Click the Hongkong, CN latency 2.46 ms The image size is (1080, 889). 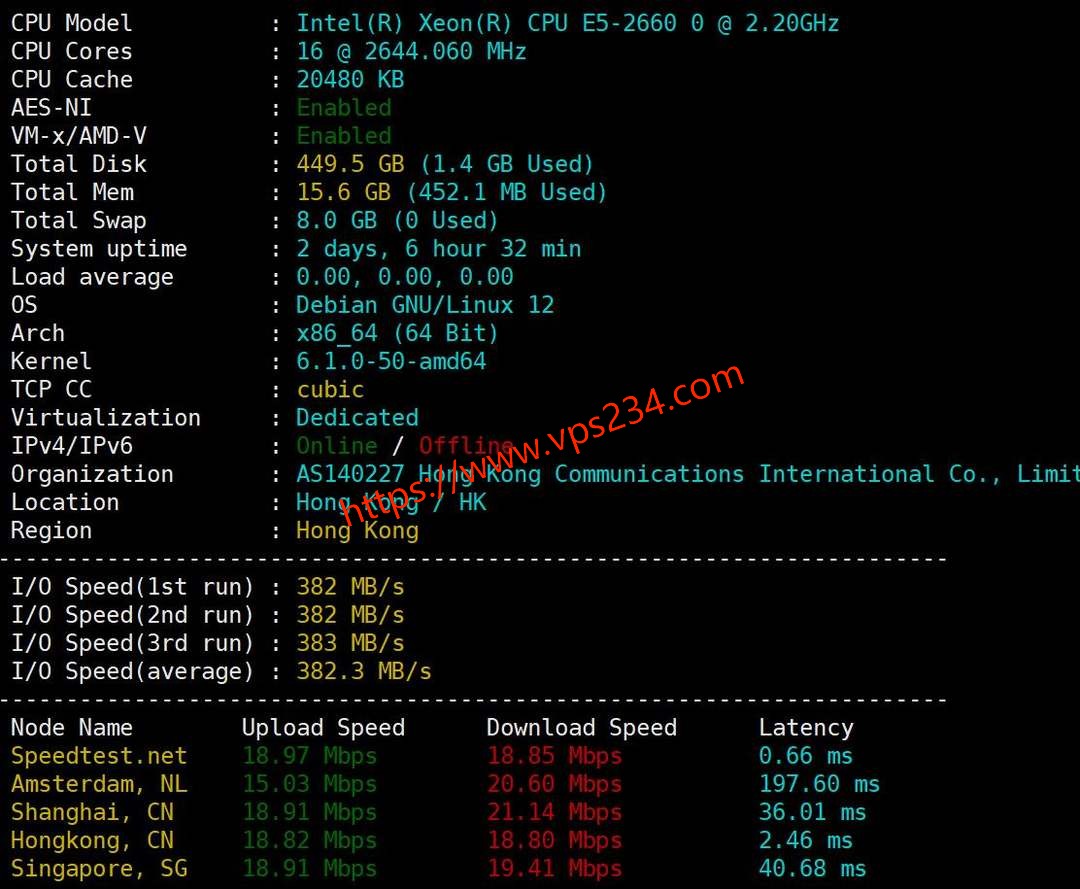(806, 840)
